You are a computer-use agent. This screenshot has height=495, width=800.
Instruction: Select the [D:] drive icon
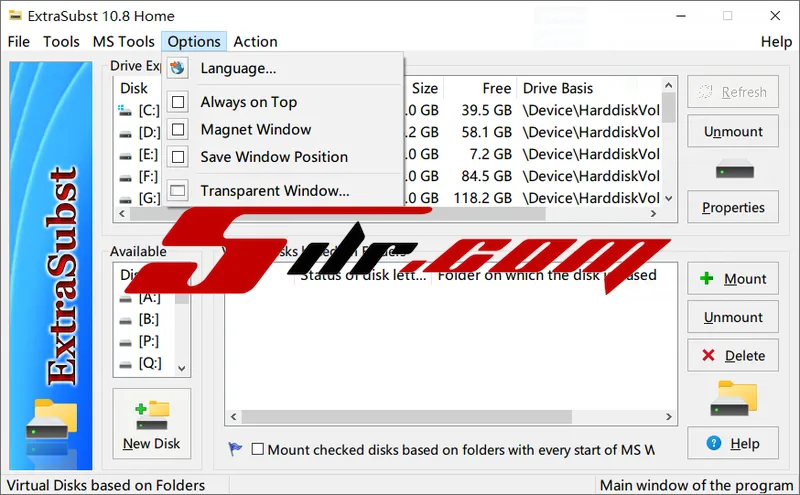click(x=125, y=134)
